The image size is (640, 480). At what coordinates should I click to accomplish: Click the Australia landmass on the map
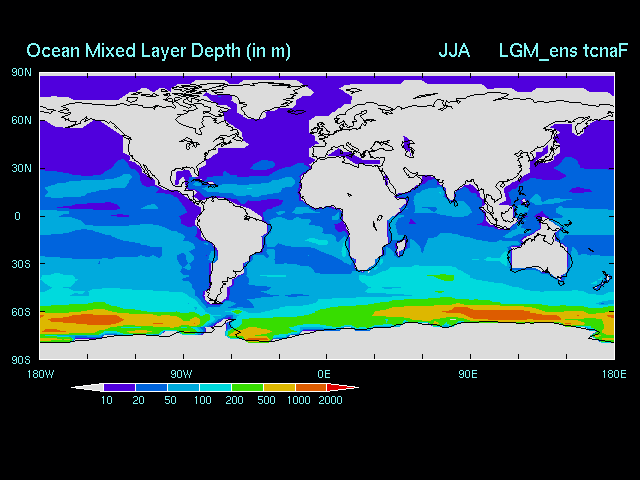539,255
